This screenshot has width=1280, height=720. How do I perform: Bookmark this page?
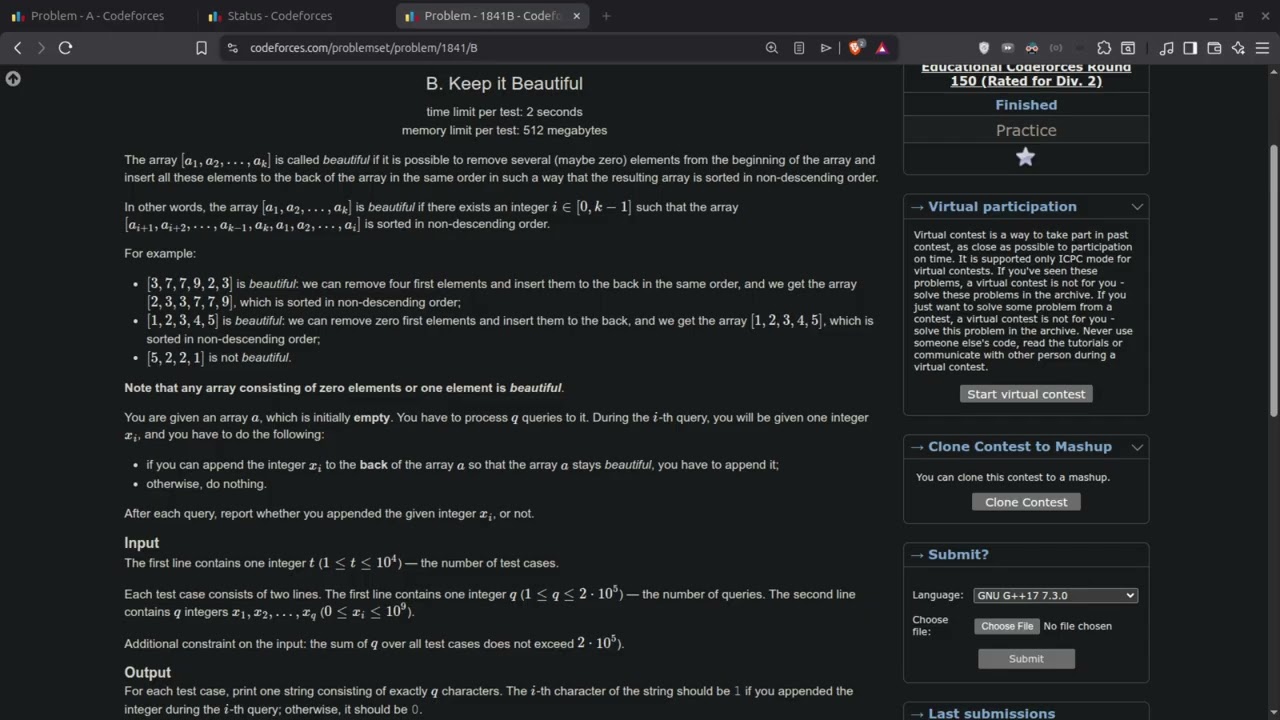point(201,47)
